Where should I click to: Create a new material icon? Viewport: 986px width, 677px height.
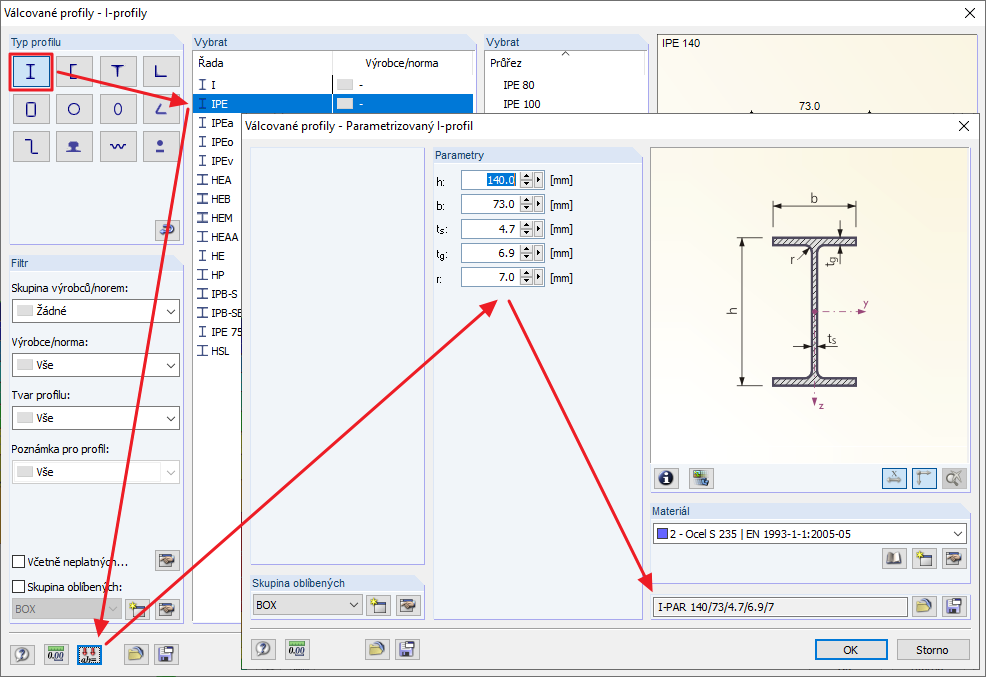[924, 558]
